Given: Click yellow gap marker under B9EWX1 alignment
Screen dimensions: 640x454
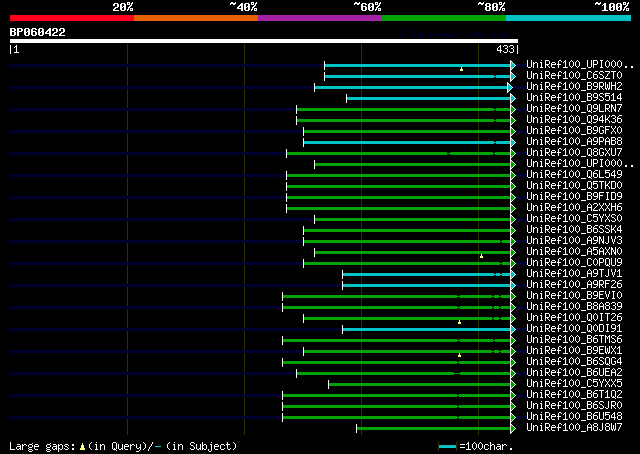Looking at the screenshot, I should coord(460,355).
